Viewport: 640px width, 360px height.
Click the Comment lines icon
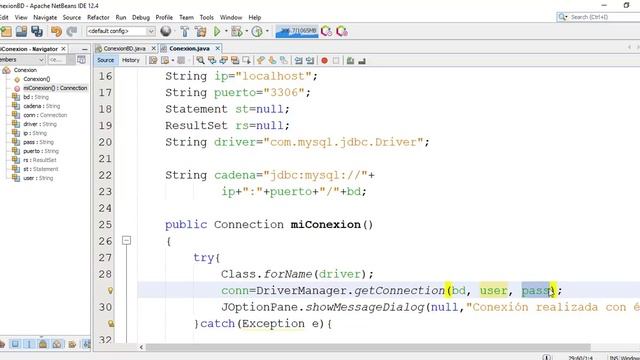point(350,61)
